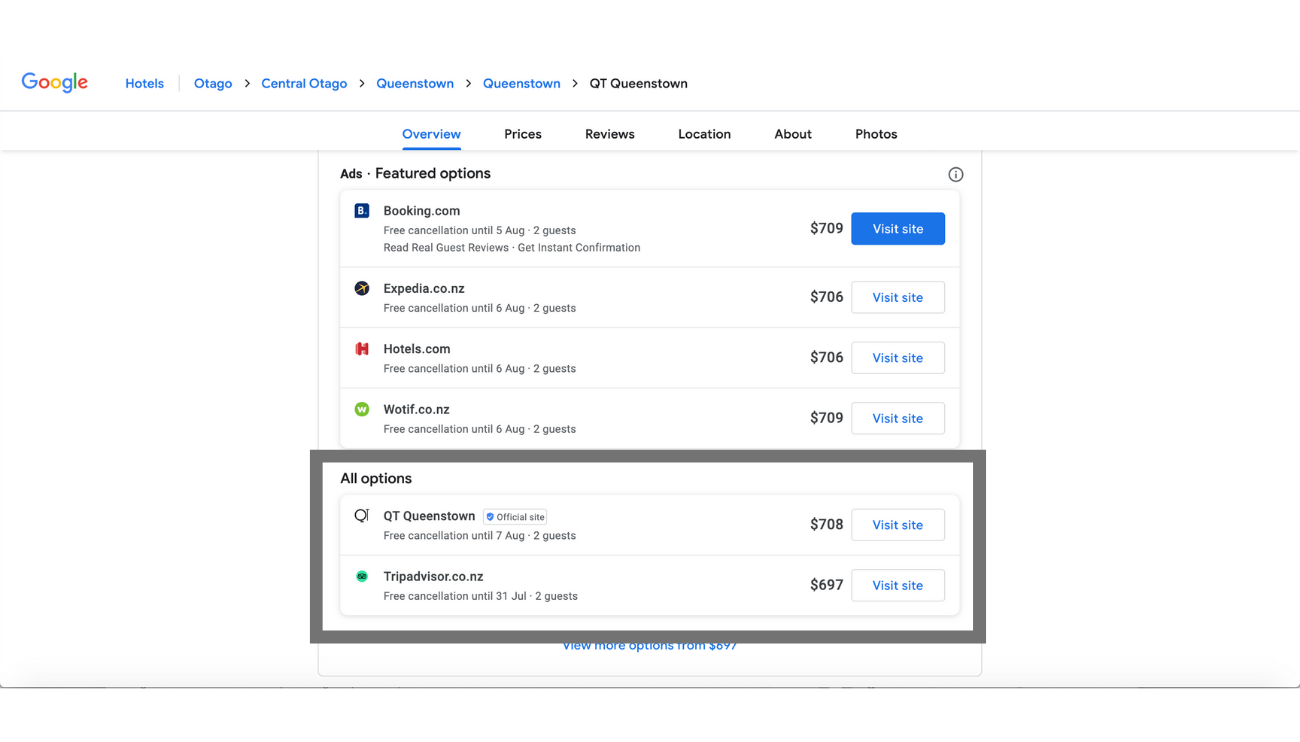Click the Wotif.co.nz provider name
Screen dimensions: 1300x742
click(x=417, y=409)
